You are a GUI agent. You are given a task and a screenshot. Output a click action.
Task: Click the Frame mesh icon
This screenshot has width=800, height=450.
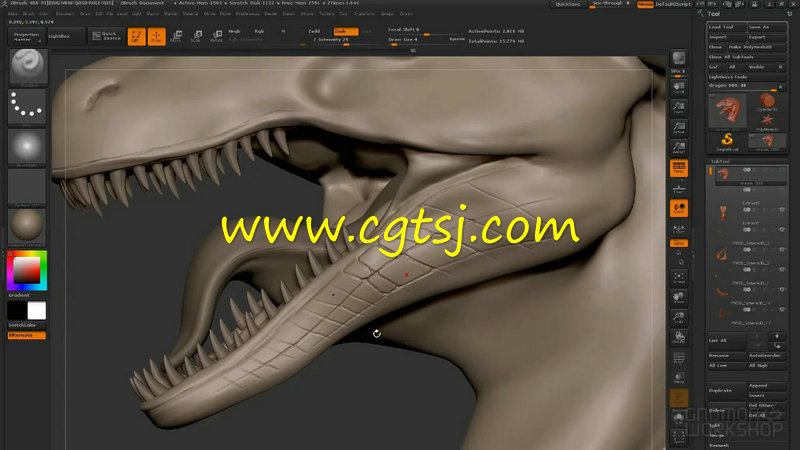tap(679, 278)
